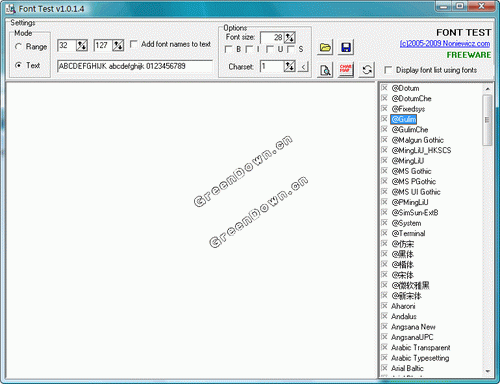This screenshot has width=500, height=384.
Task: Open print preview magnifier icon
Action: [x=325, y=70]
